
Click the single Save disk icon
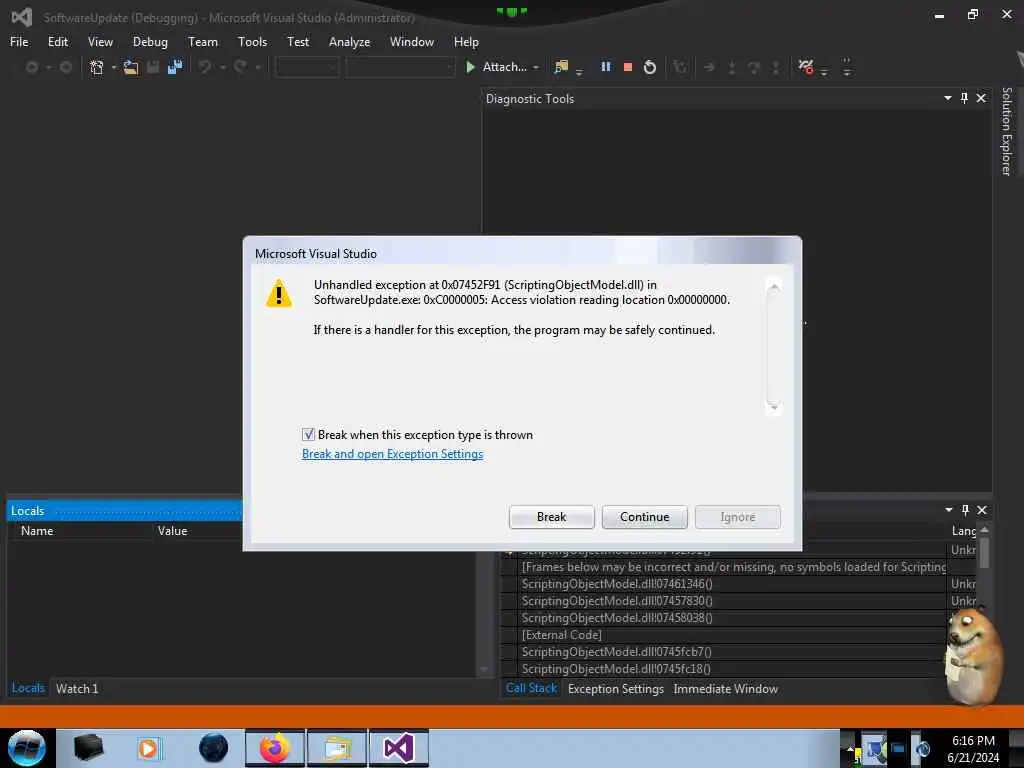[x=153, y=67]
